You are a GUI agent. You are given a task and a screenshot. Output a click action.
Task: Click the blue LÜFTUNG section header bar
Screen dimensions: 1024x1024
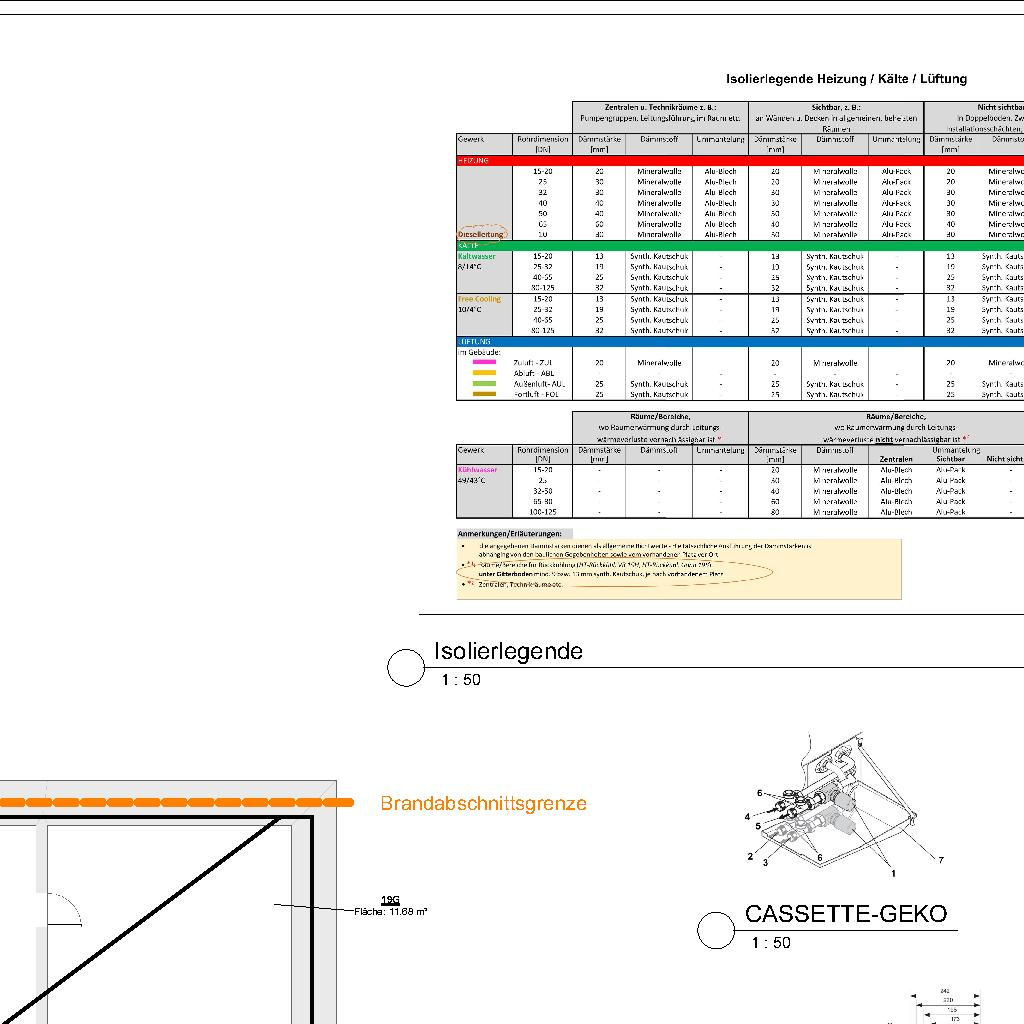(x=740, y=341)
